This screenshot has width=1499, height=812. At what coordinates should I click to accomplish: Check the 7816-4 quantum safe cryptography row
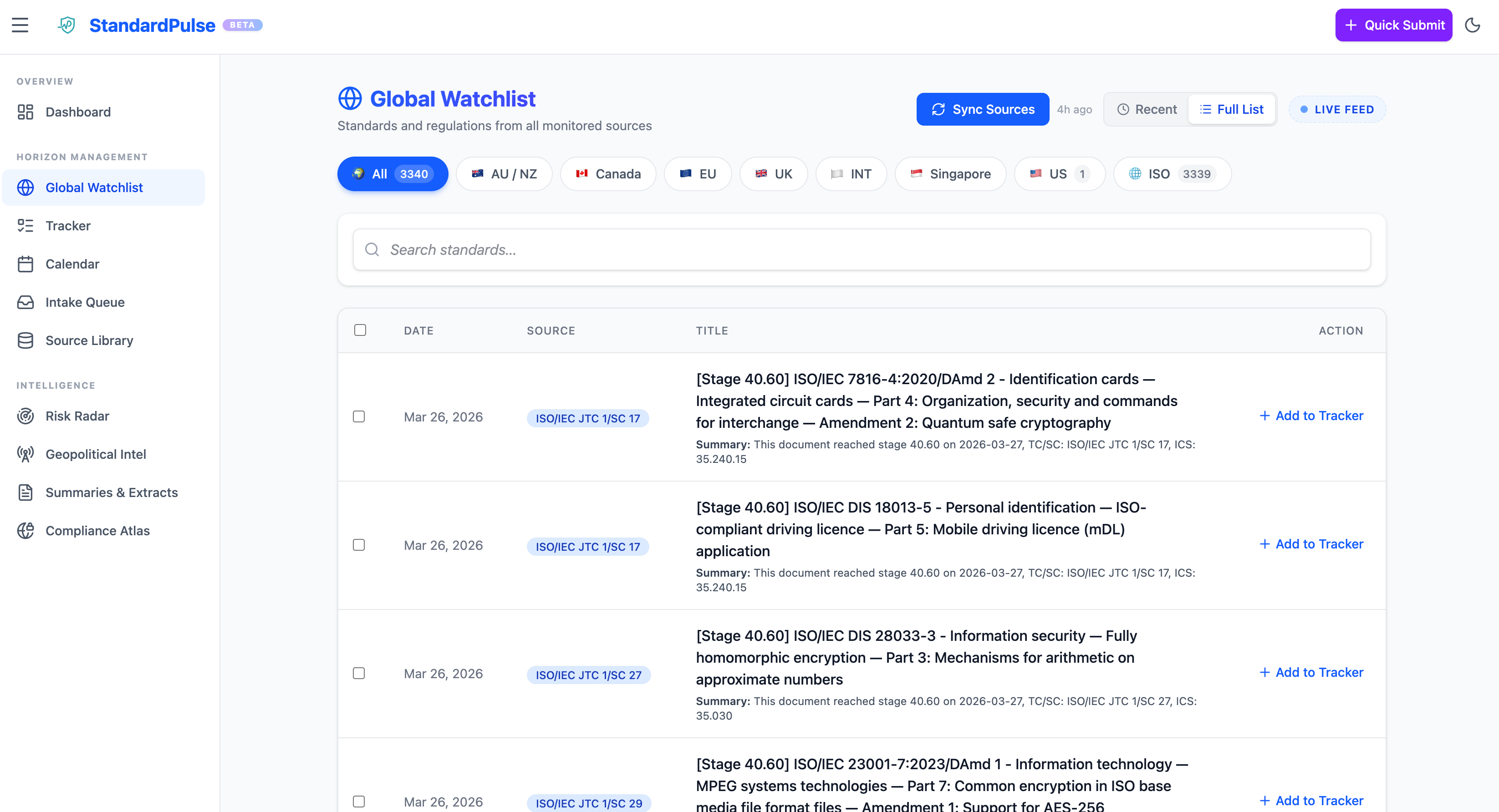tap(359, 416)
